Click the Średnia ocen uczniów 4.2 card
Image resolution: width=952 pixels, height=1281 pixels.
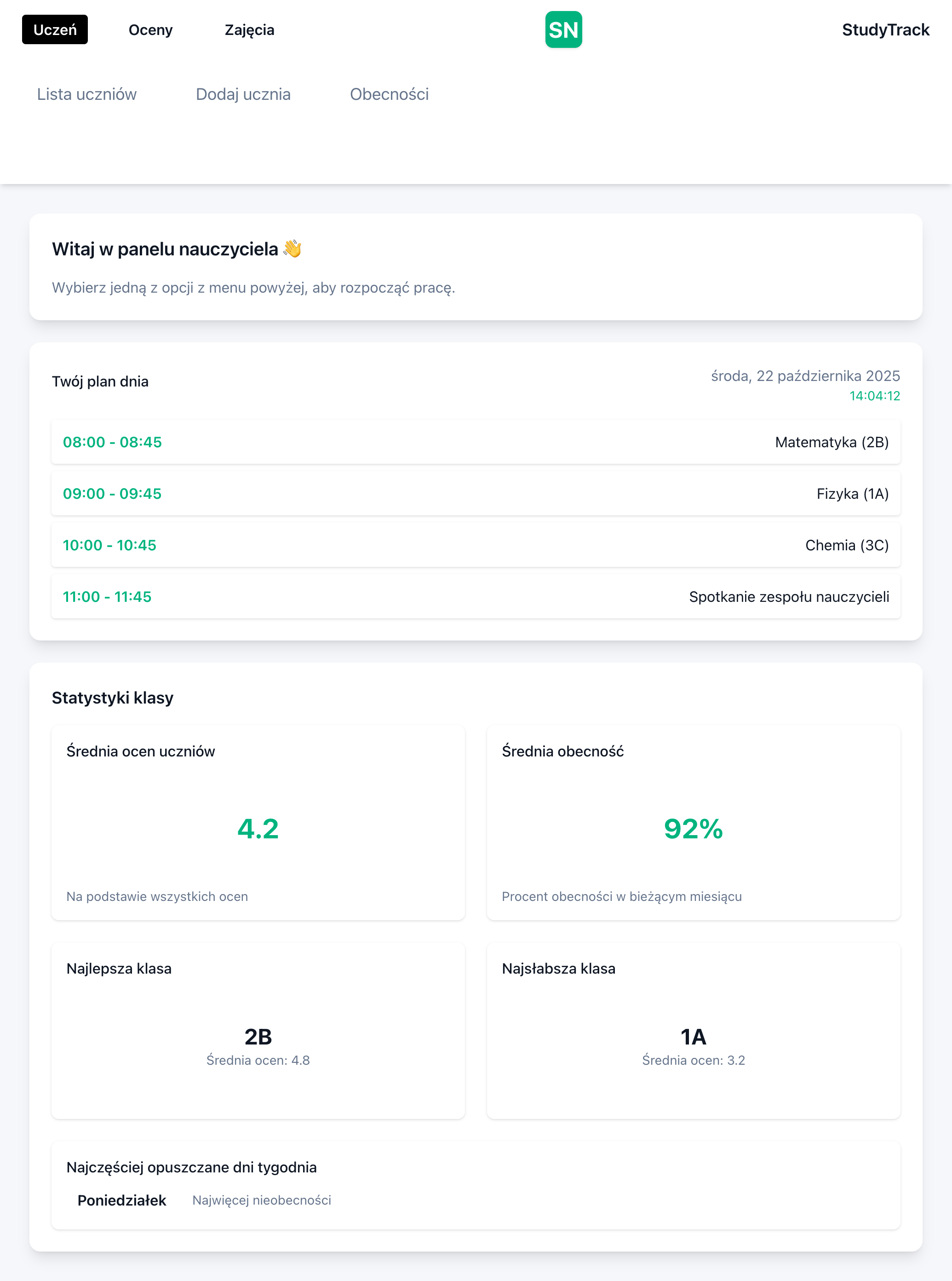(258, 823)
